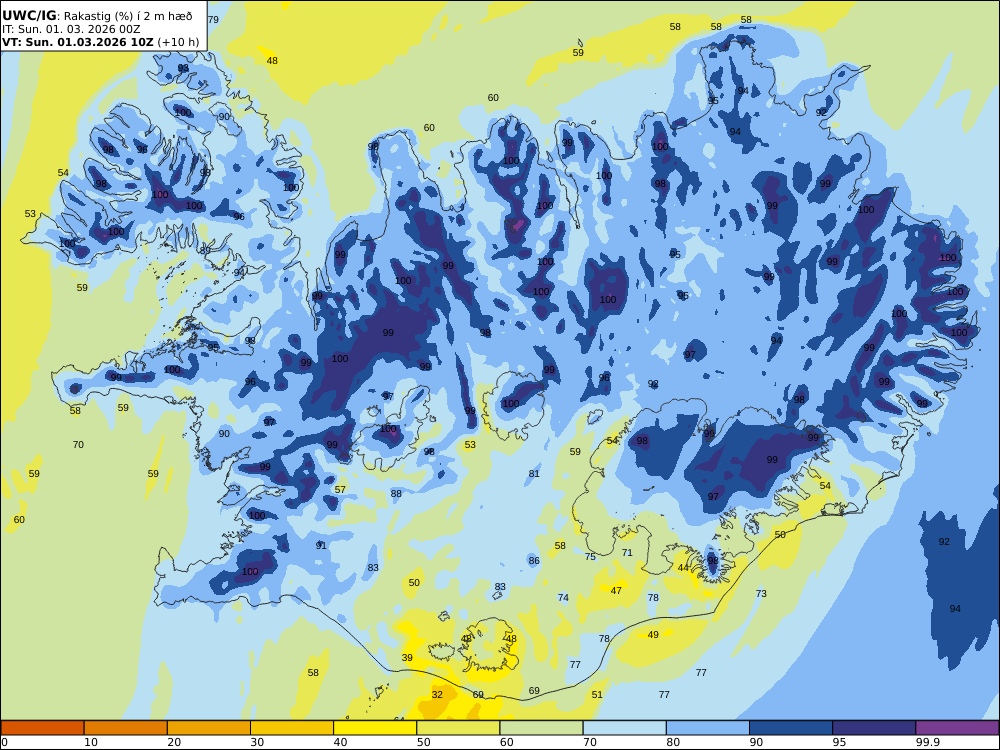Select the 30–40% amber legend swatch
The width and height of the screenshot is (1000, 750).
(x=292, y=728)
